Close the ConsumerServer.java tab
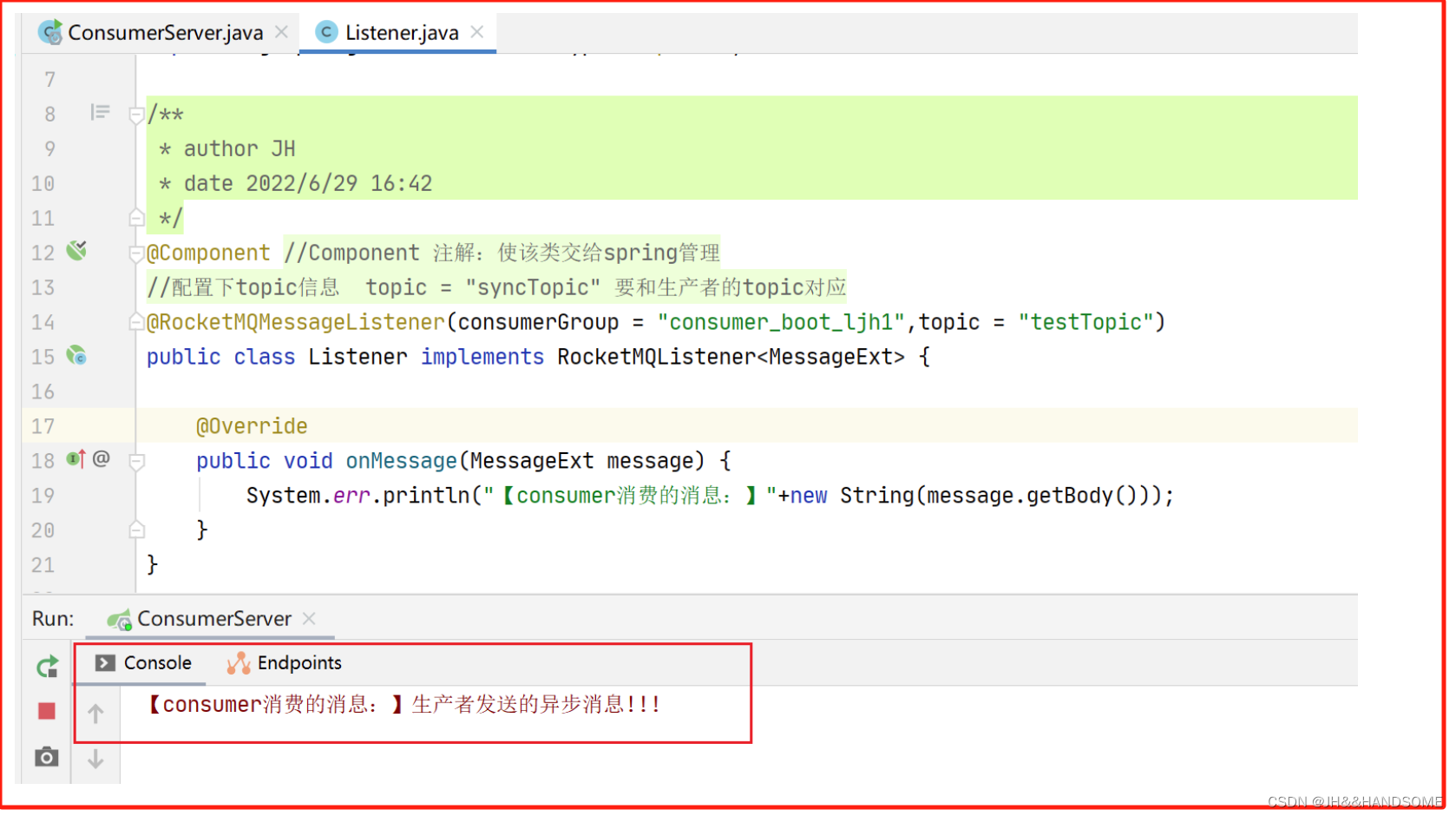The width and height of the screenshot is (1456, 816). click(x=281, y=32)
